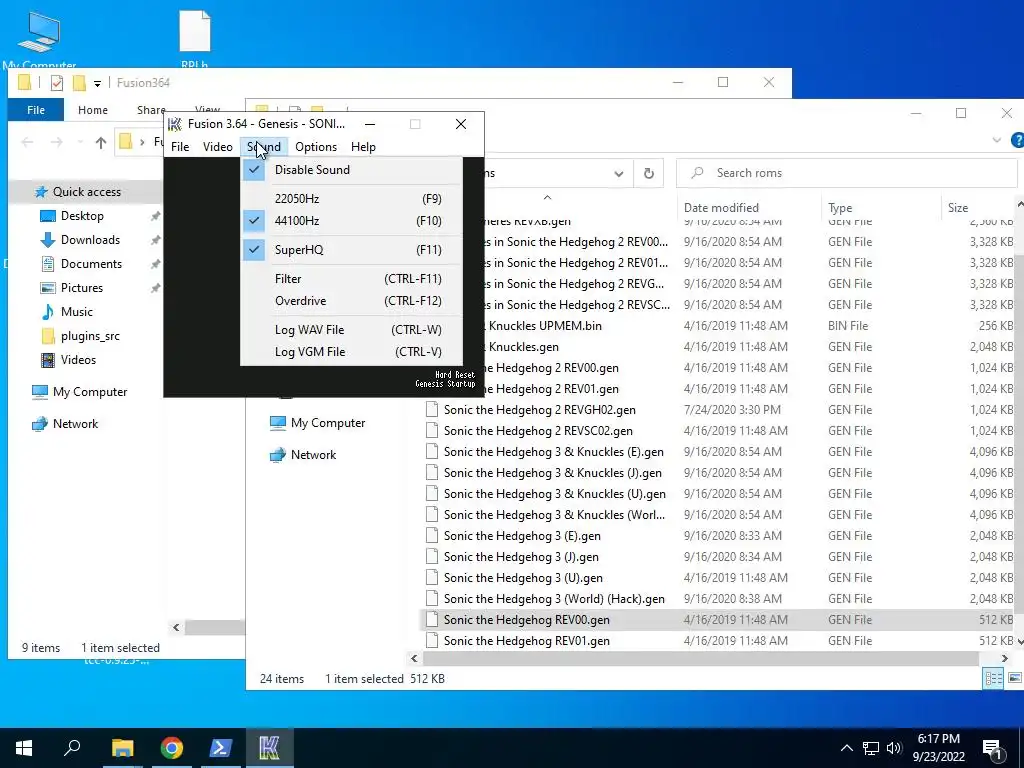1024x768 pixels.
Task: Open Fusion's Video menu
Action: click(217, 147)
